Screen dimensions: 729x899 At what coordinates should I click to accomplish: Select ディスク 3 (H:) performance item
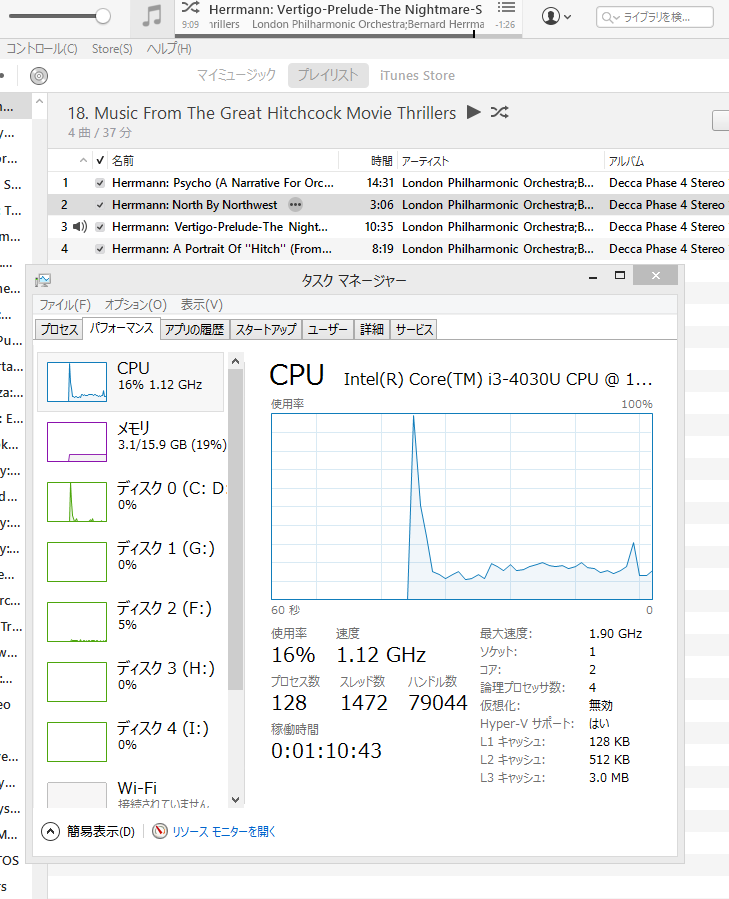[x=131, y=682]
